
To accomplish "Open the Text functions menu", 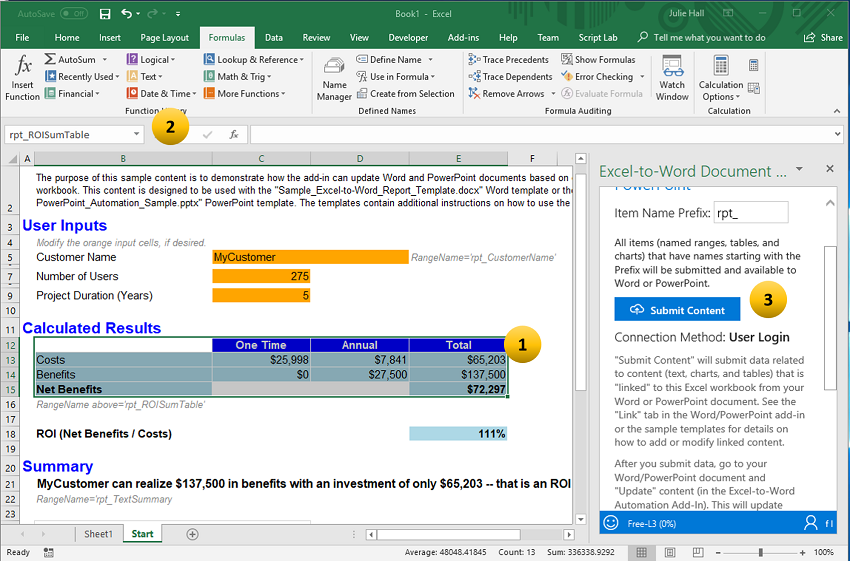I will point(144,76).
